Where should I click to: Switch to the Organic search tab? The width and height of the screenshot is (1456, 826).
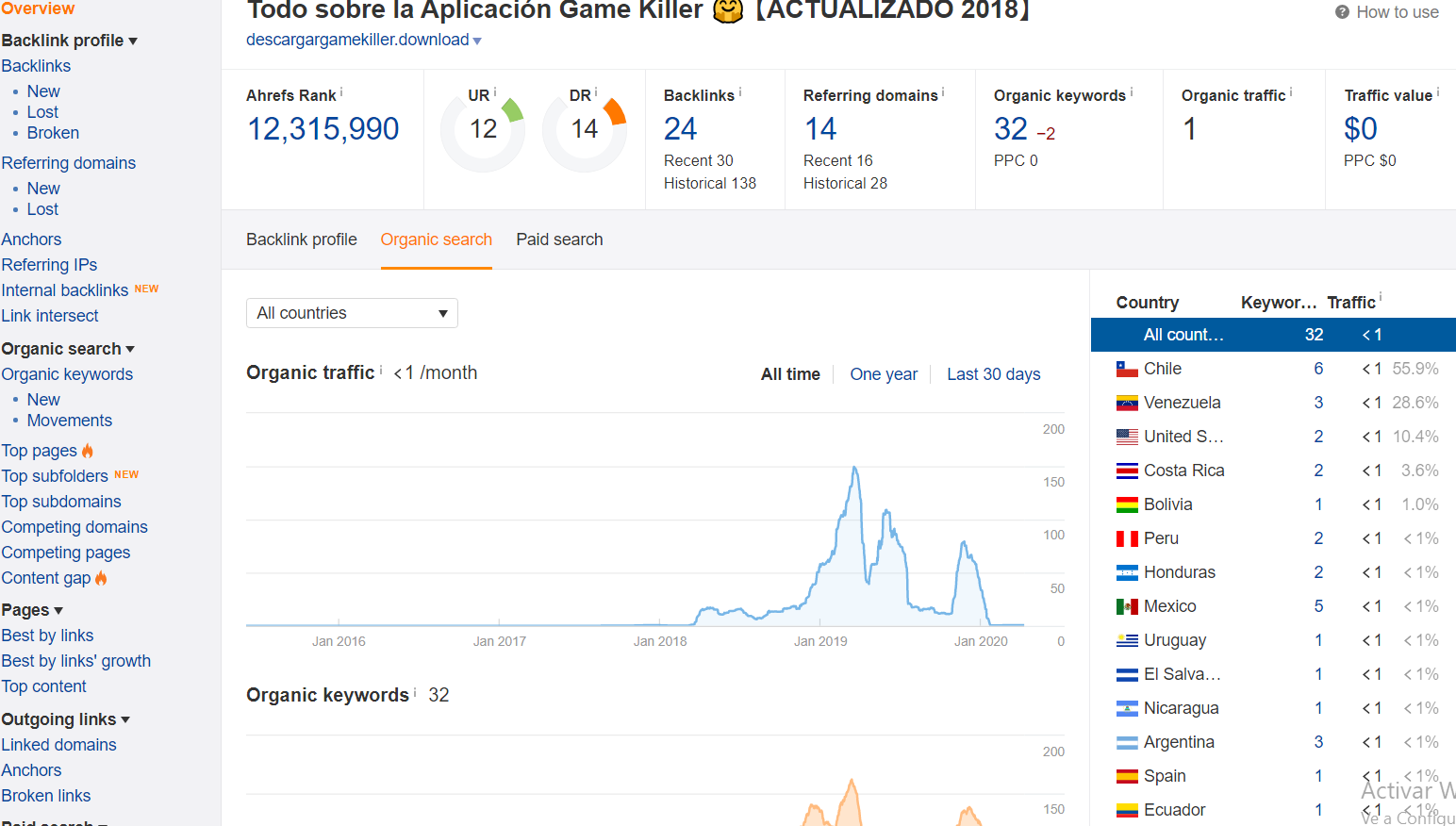(x=437, y=240)
